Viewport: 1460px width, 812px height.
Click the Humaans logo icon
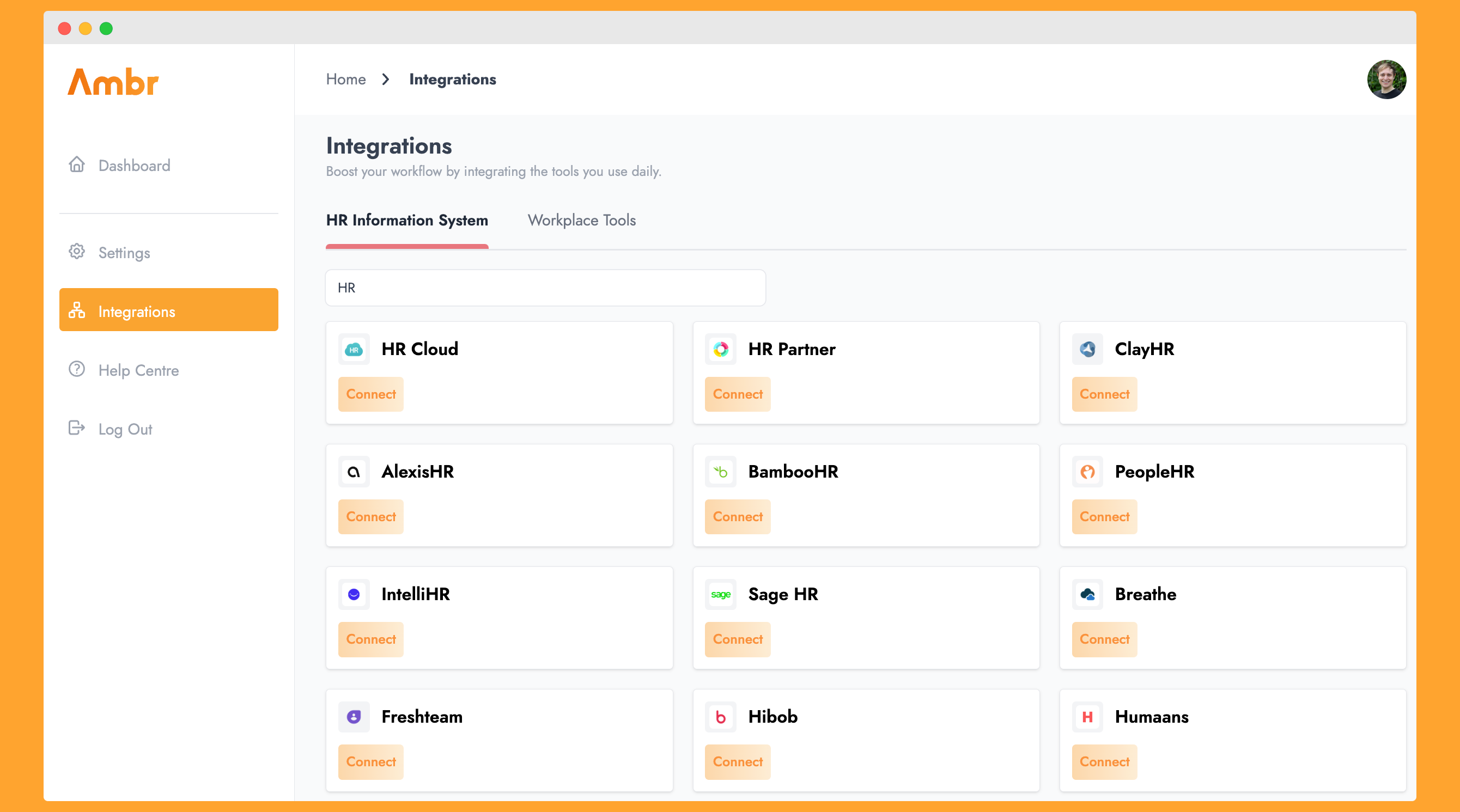click(1087, 716)
